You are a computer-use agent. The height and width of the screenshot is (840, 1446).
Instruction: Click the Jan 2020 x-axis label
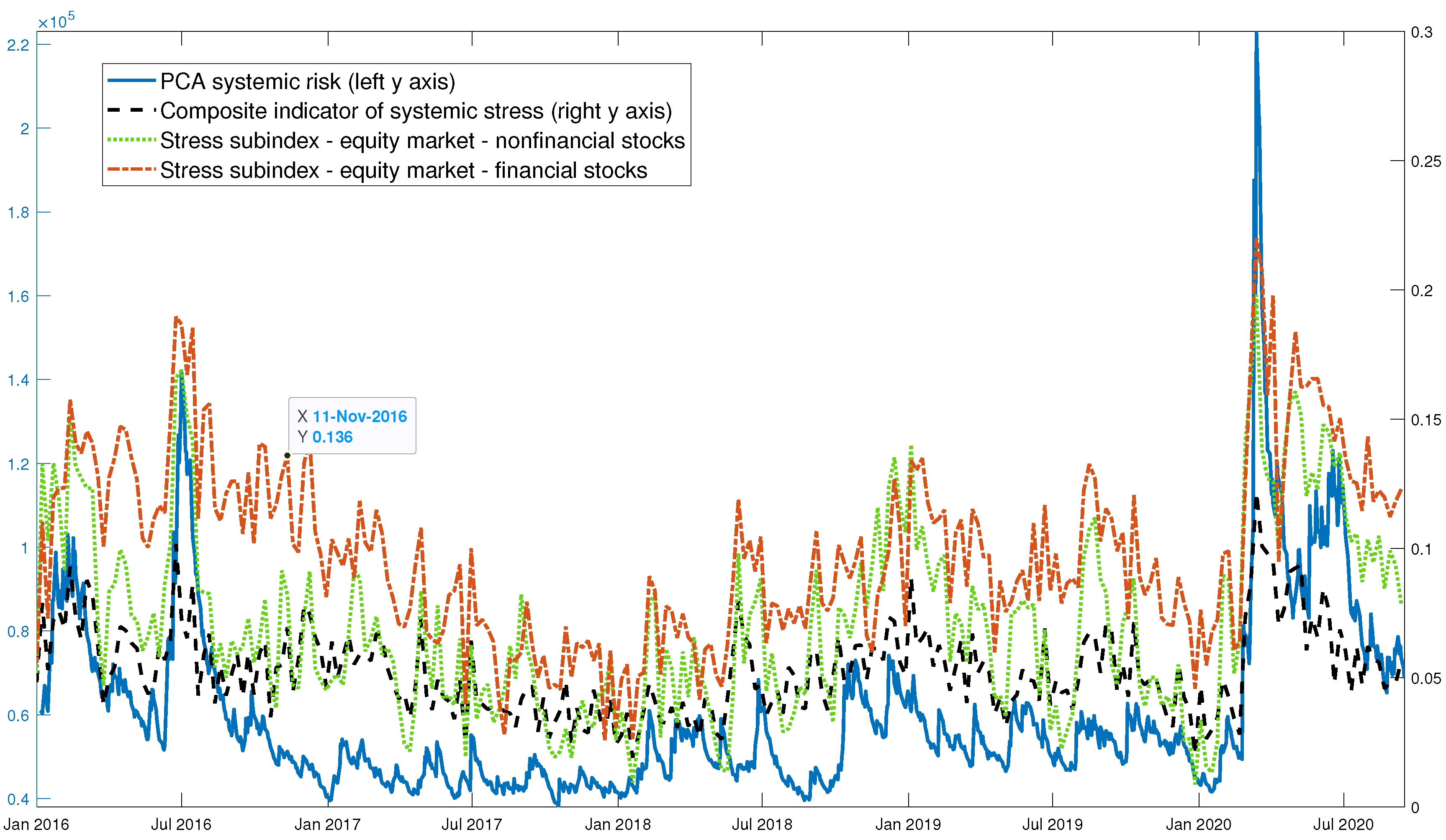tap(1198, 825)
